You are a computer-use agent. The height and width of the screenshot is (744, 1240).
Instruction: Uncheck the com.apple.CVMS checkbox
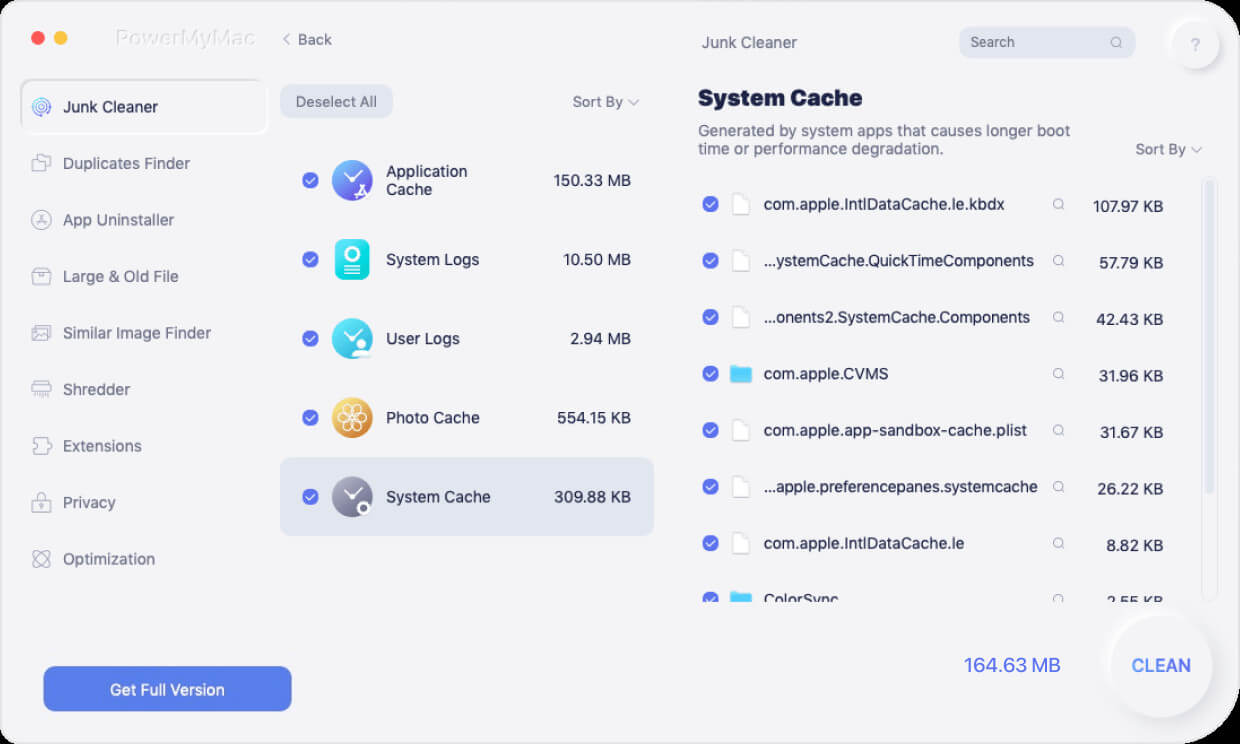click(x=710, y=373)
